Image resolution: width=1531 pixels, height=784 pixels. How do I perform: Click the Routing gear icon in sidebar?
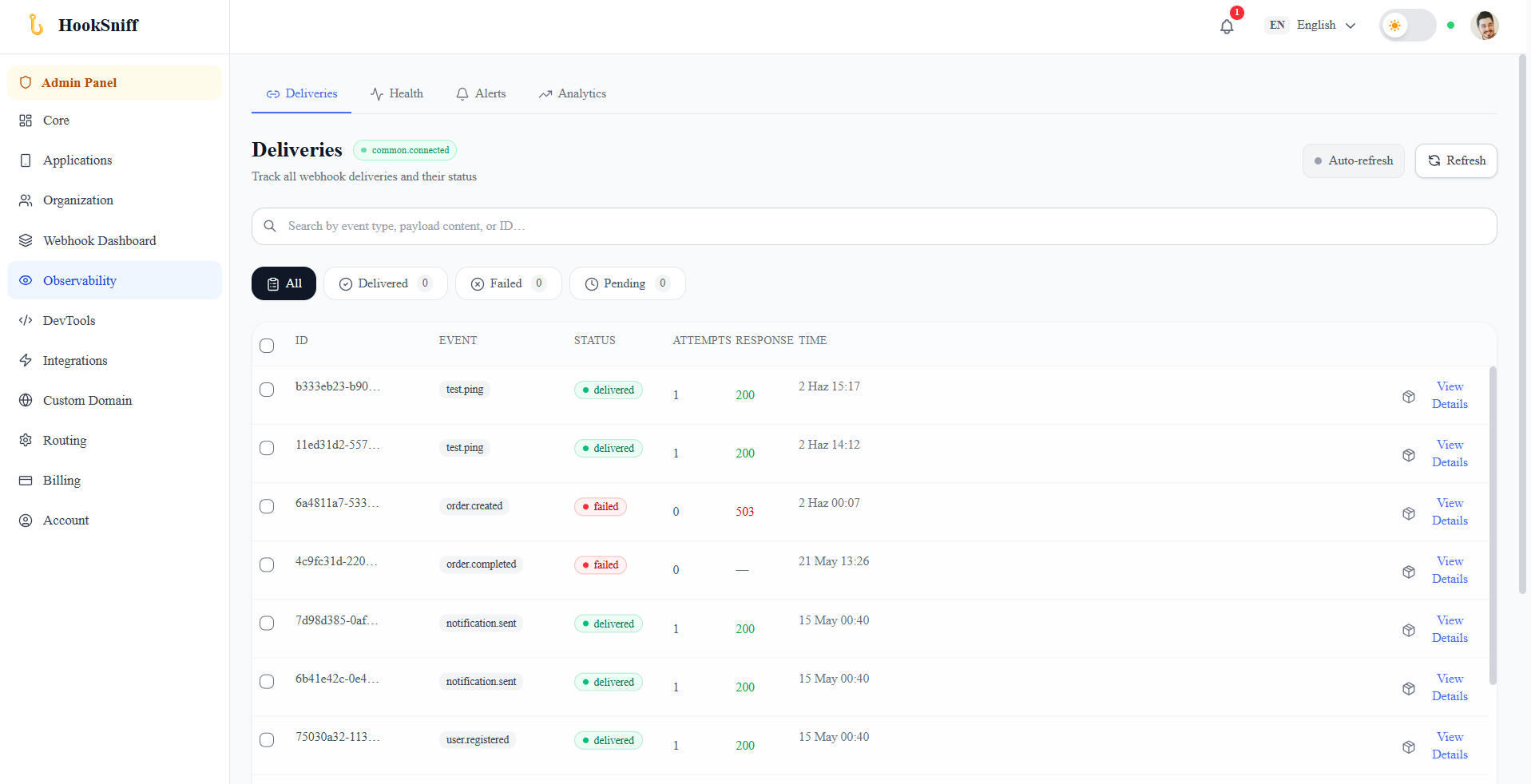[x=26, y=440]
